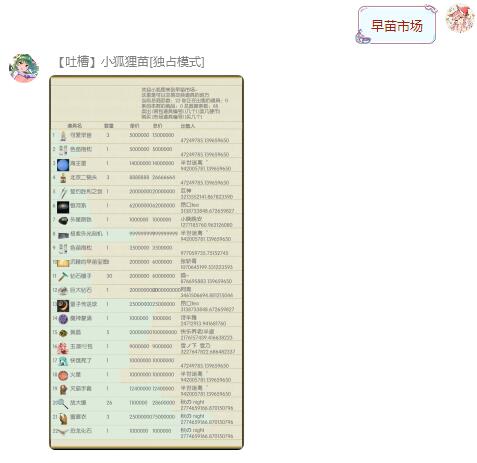Click the 银河系 galaxy icon in row 6
This screenshot has height=463, width=477.
pos(63,207)
